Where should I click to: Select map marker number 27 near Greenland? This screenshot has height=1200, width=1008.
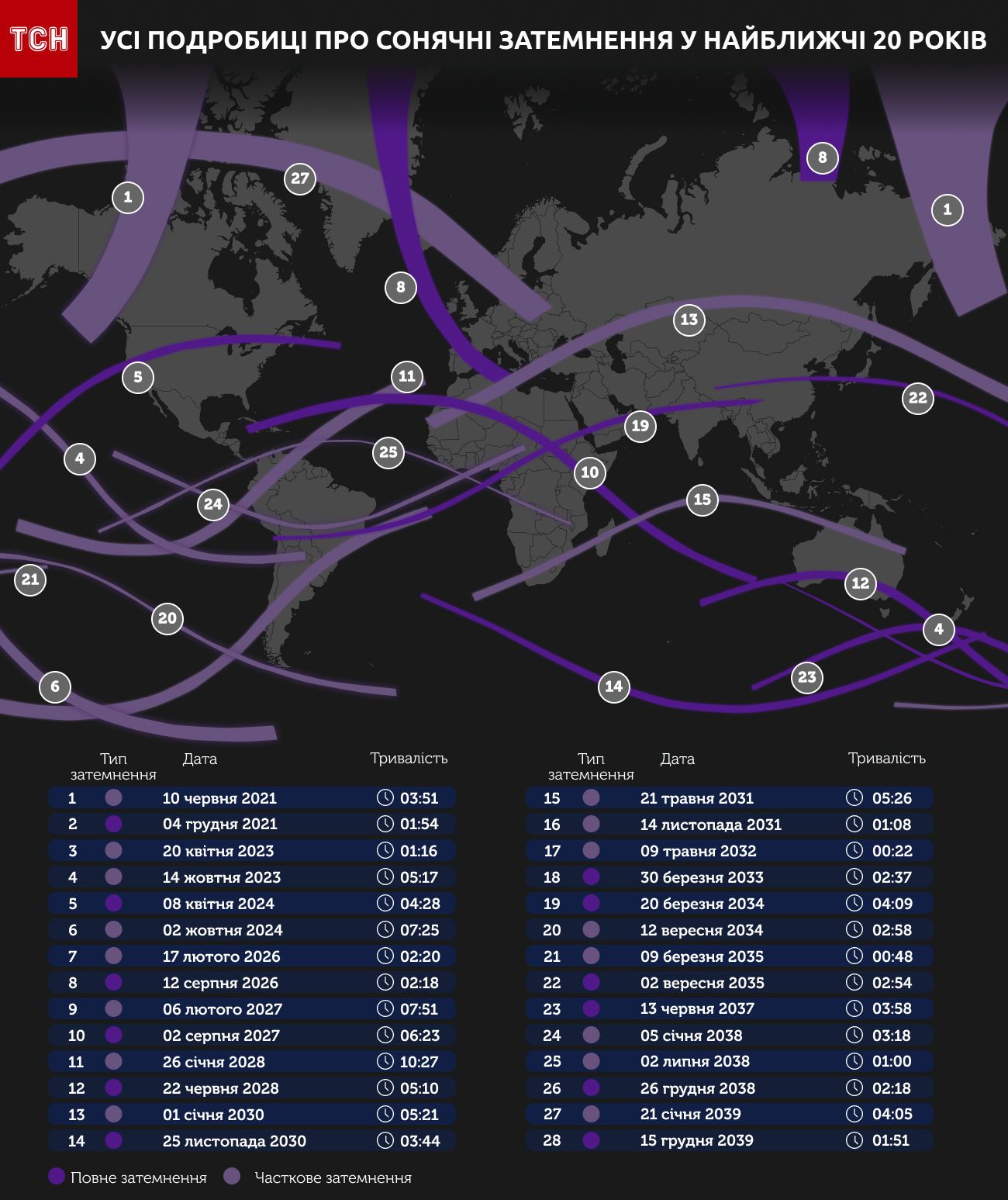pos(300,179)
